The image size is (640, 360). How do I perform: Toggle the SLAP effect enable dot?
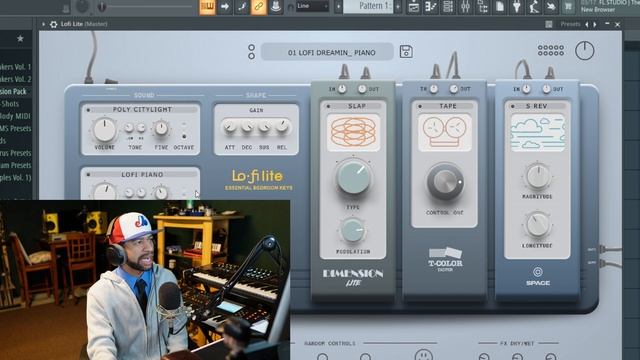point(328,106)
